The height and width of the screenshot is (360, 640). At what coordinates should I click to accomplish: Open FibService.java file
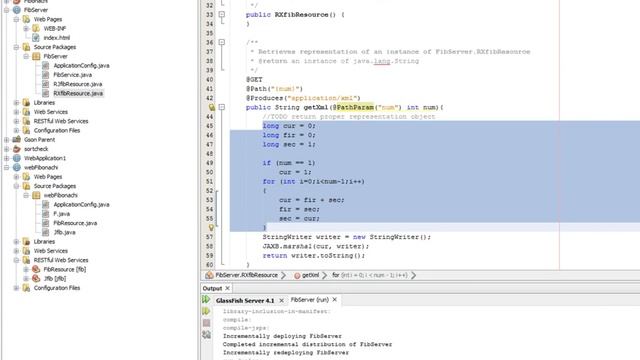coord(73,75)
